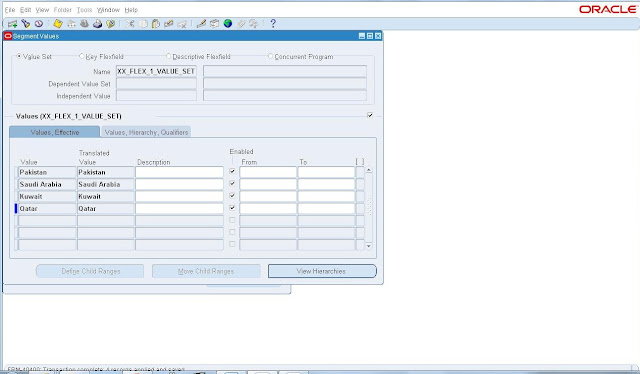The width and height of the screenshot is (640, 374).
Task: Open the View menu
Action: 42,10
